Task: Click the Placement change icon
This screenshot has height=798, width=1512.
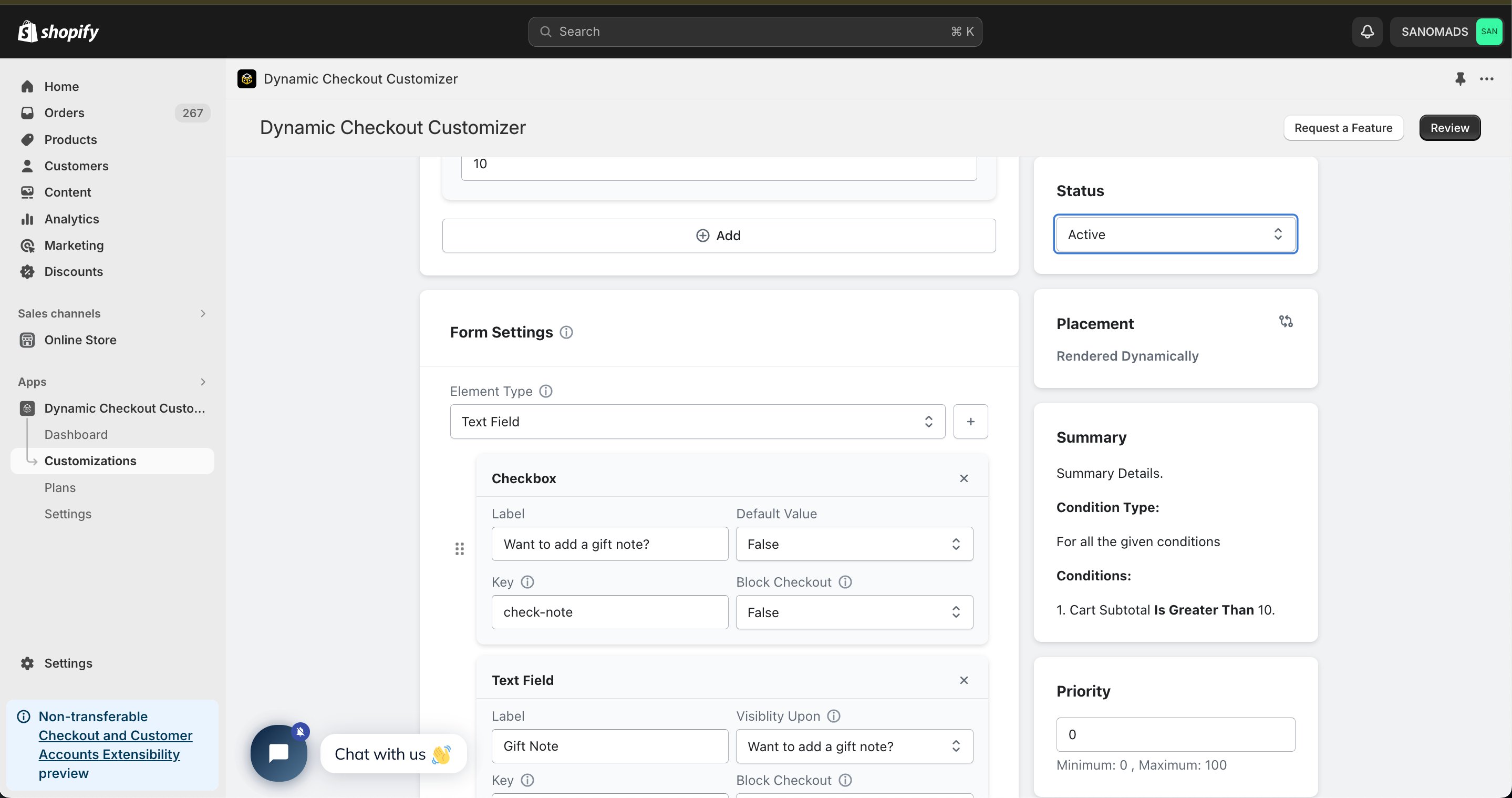Action: pos(1286,321)
